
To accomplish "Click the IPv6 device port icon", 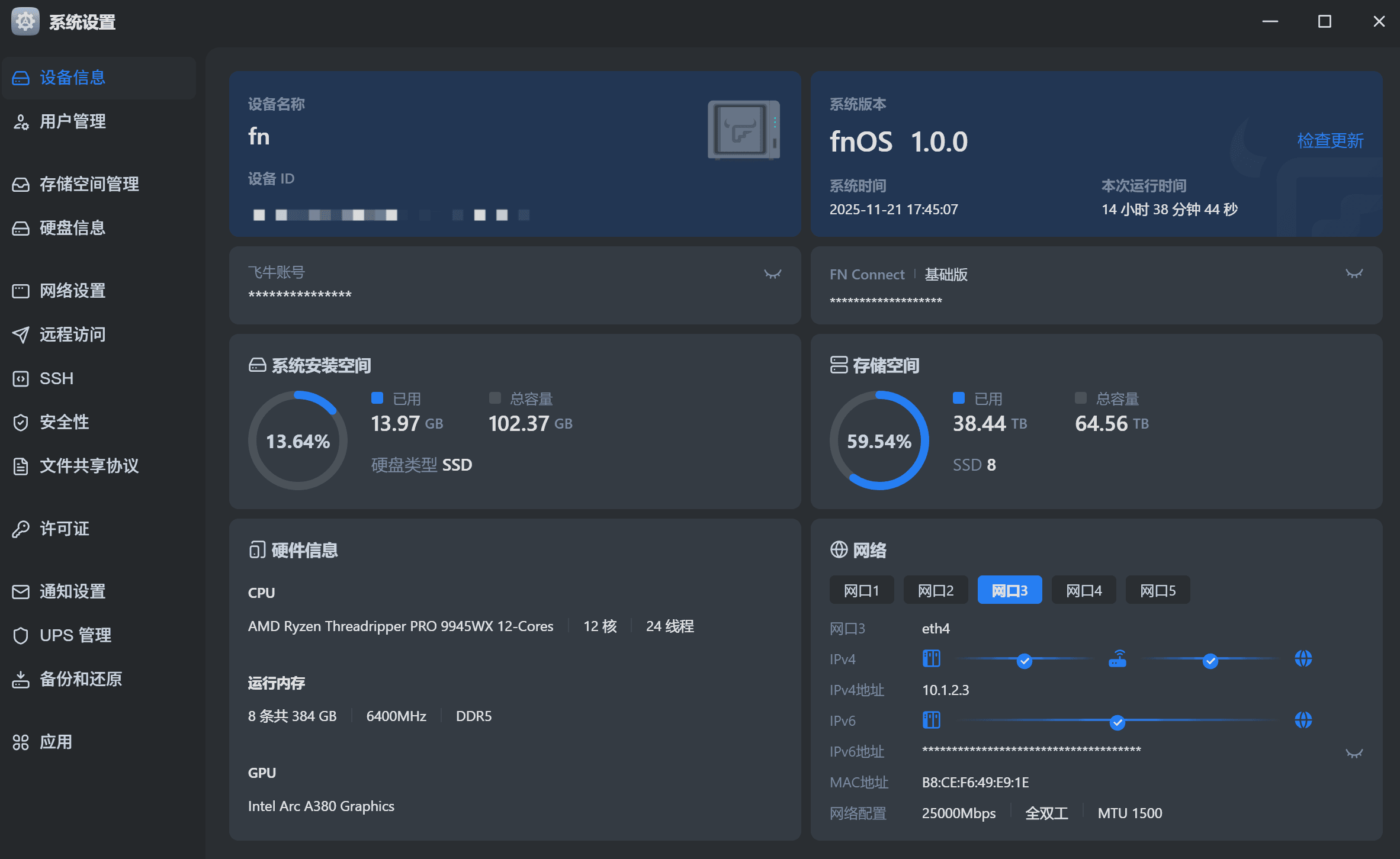I will point(931,720).
